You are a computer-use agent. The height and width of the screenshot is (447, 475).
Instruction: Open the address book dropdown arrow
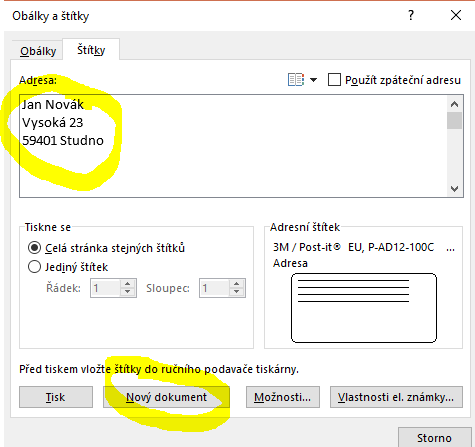[313, 80]
